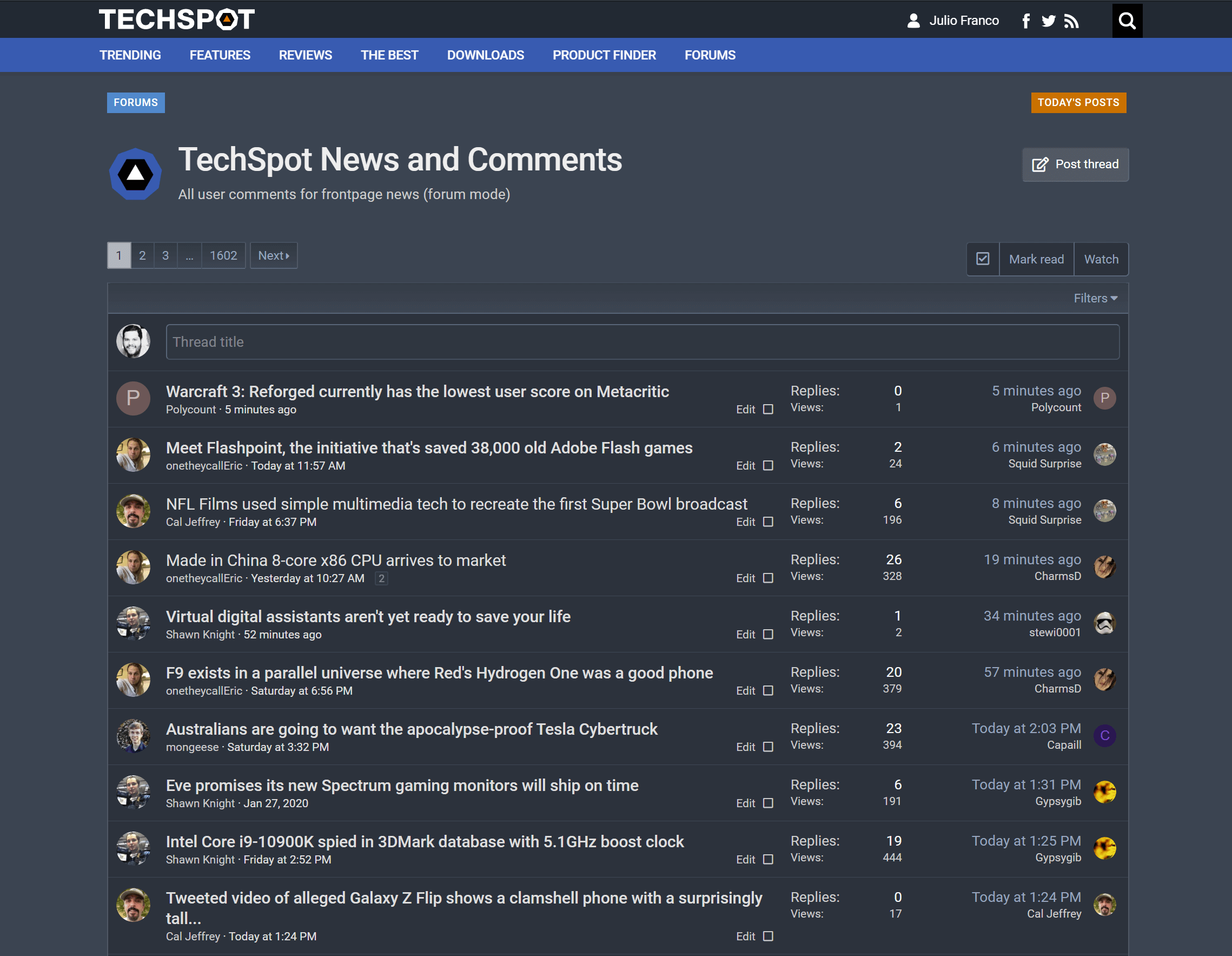This screenshot has width=1232, height=956.
Task: Open Cal Jeffrey avatar at right of Galaxy Z Flip row
Action: point(1104,905)
